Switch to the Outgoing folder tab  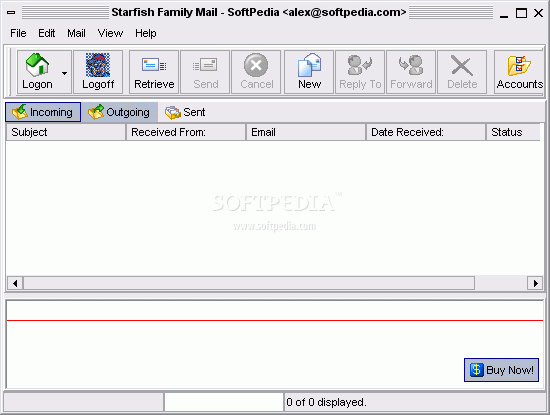[119, 112]
